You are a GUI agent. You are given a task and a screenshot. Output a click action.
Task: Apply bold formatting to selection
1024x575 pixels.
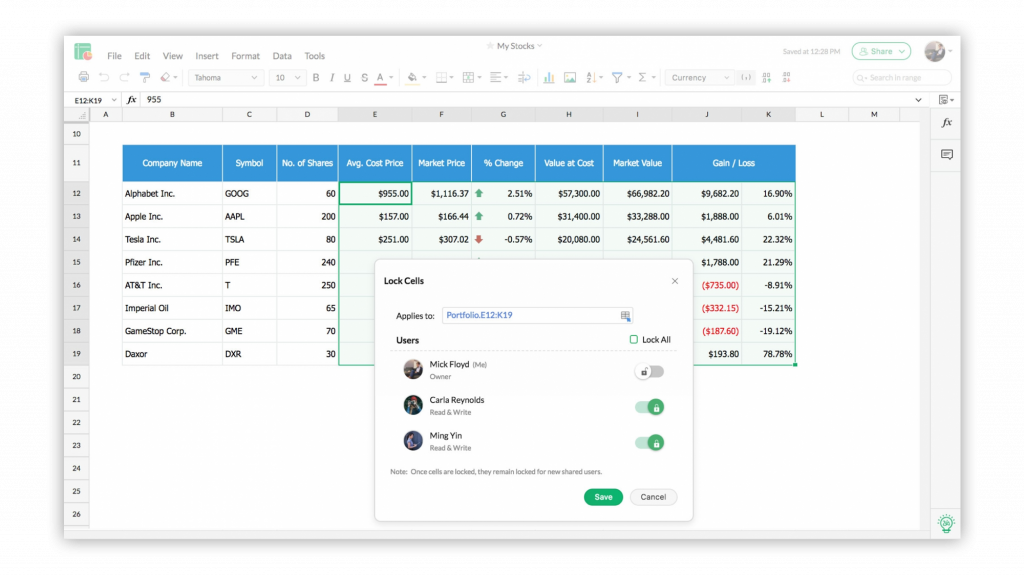tap(316, 77)
